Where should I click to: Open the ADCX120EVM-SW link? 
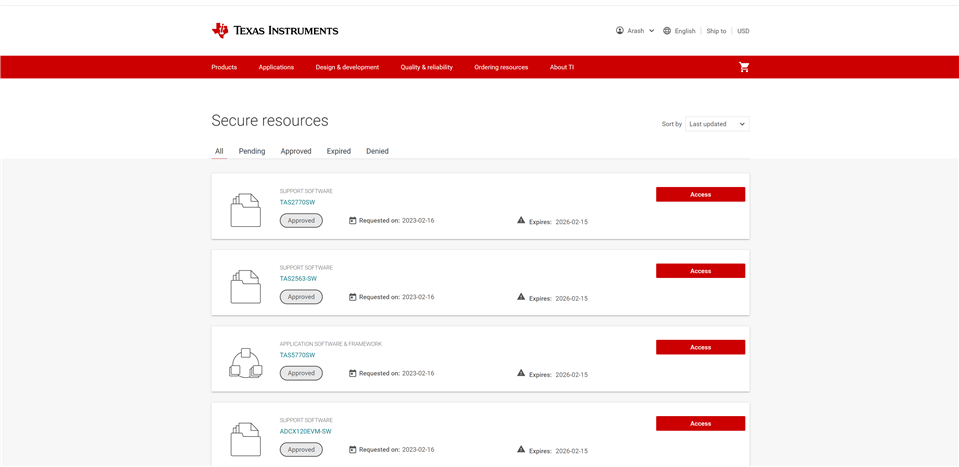pos(305,432)
